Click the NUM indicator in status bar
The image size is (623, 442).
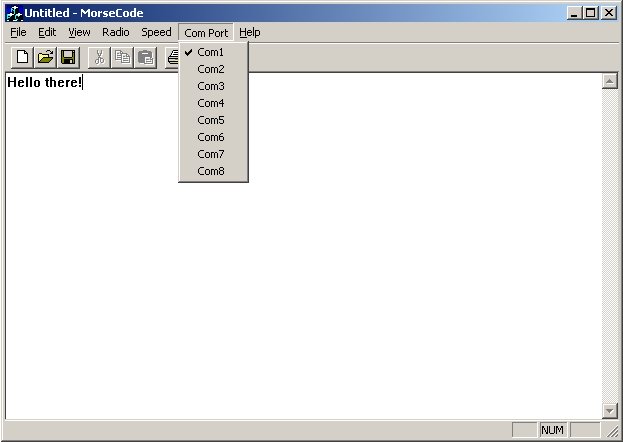click(x=552, y=430)
